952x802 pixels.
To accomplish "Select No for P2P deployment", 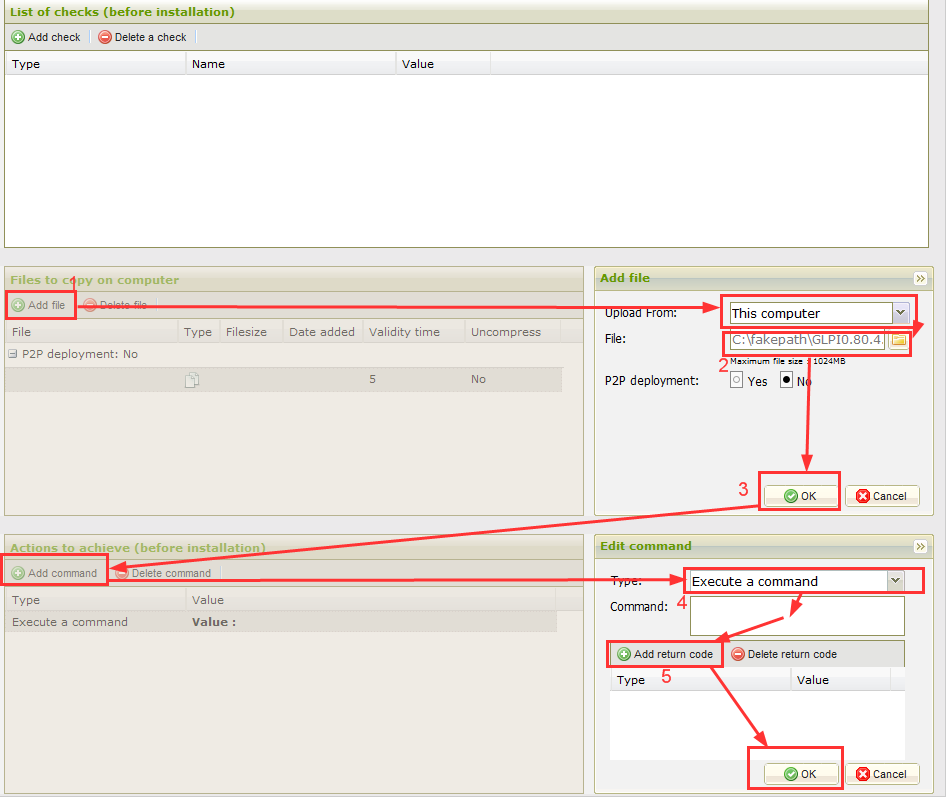I will click(x=786, y=381).
